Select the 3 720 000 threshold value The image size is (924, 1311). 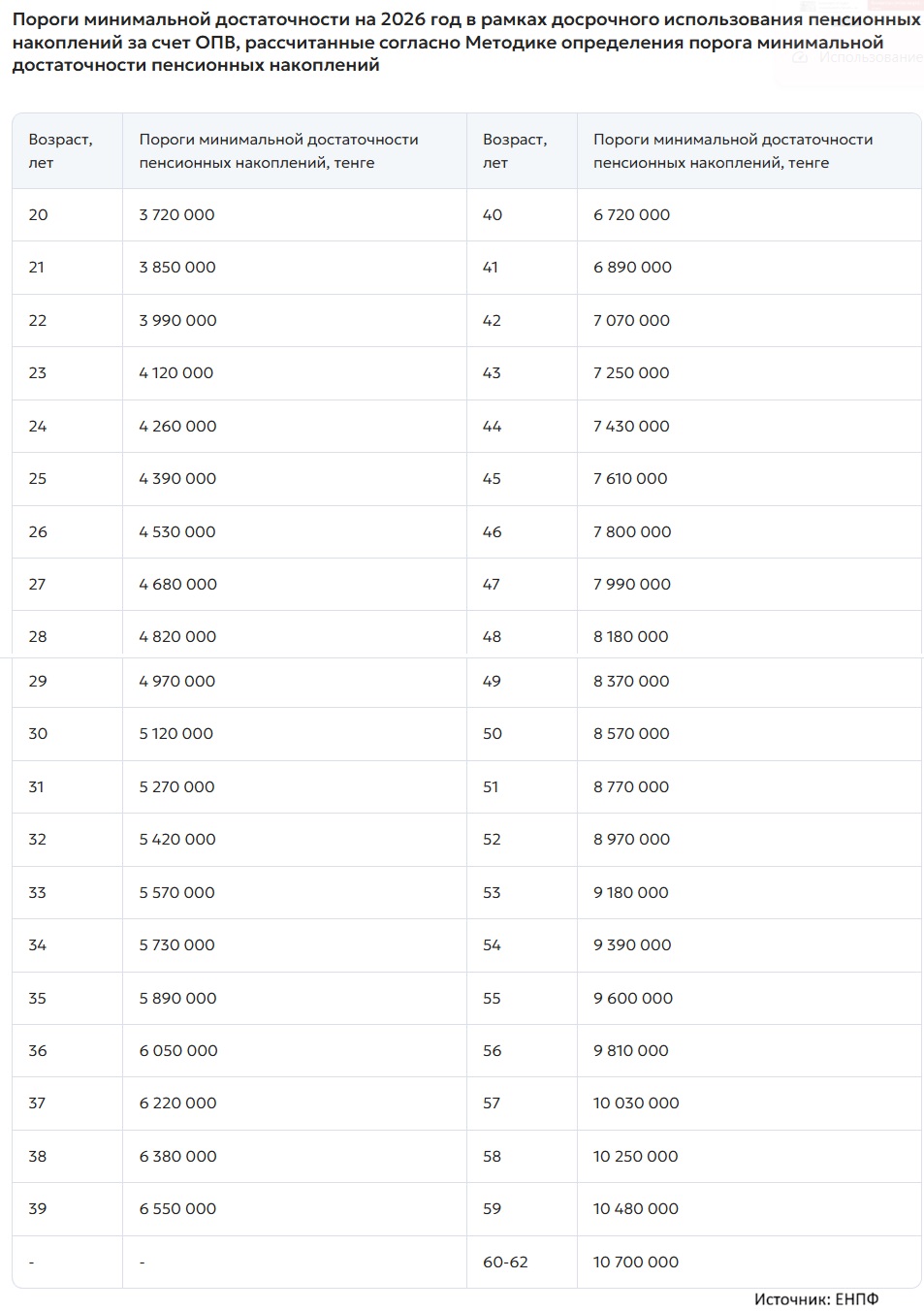177,215
